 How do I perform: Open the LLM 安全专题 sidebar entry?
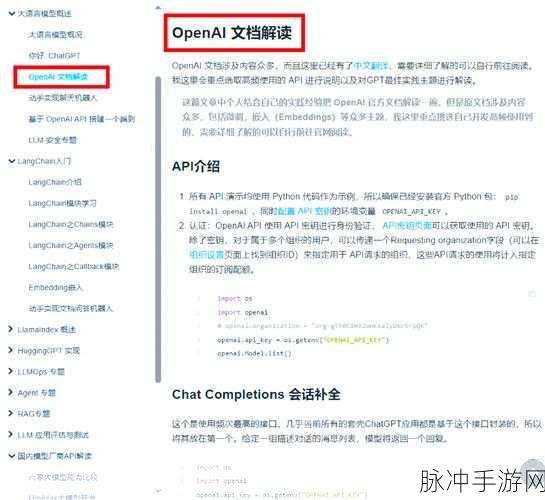pyautogui.click(x=52, y=140)
